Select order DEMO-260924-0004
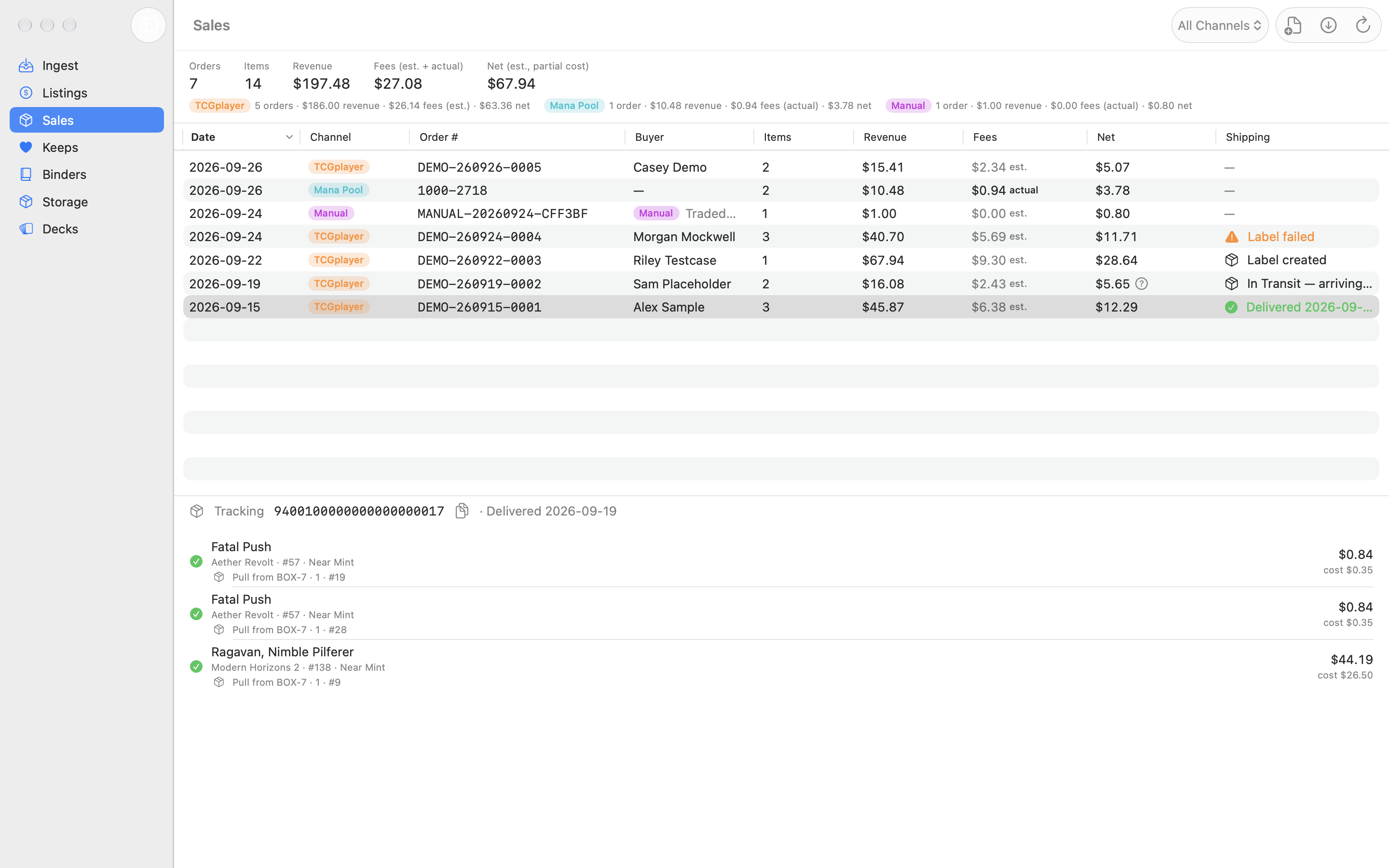1389x868 pixels. point(781,236)
